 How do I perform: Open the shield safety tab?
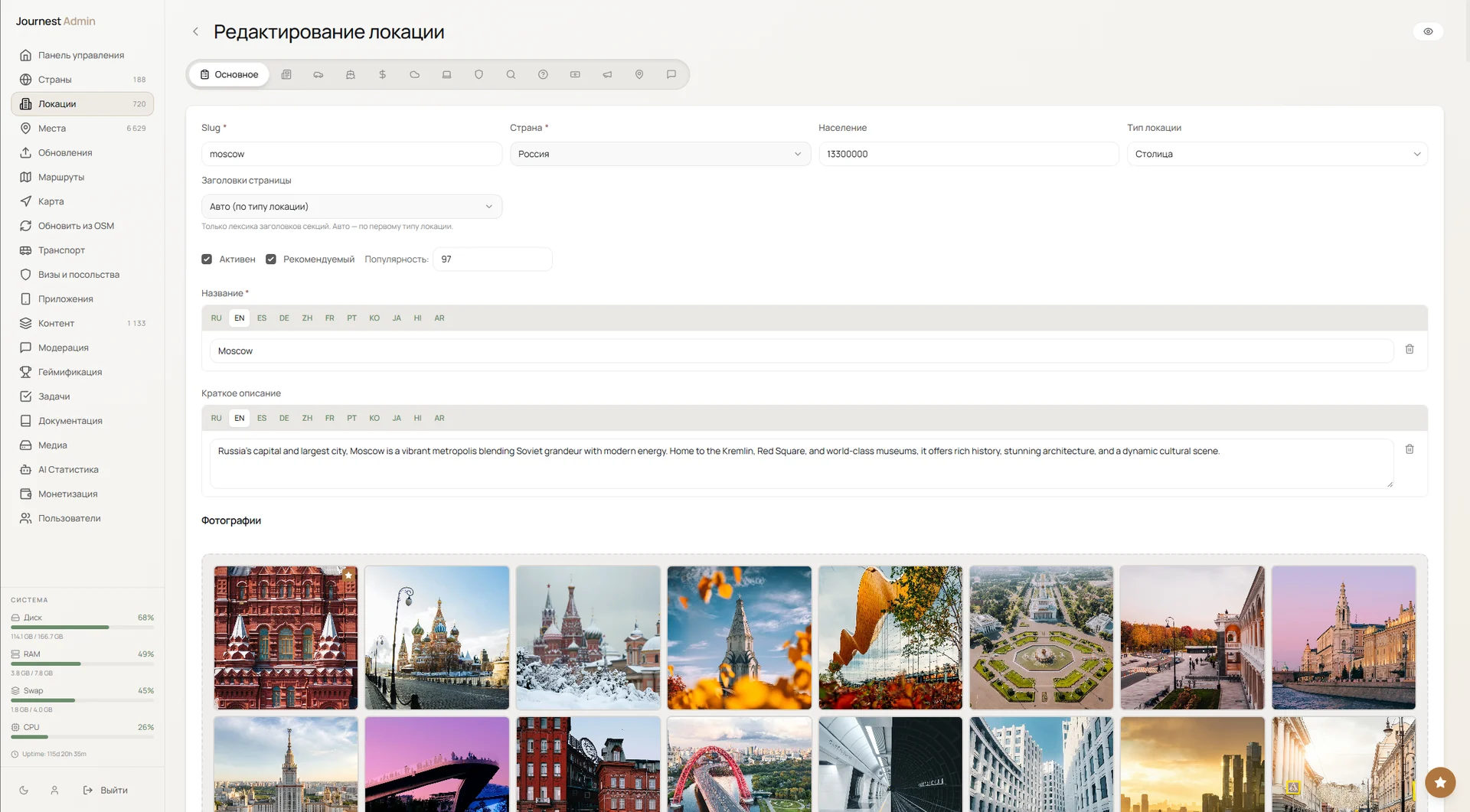[479, 74]
